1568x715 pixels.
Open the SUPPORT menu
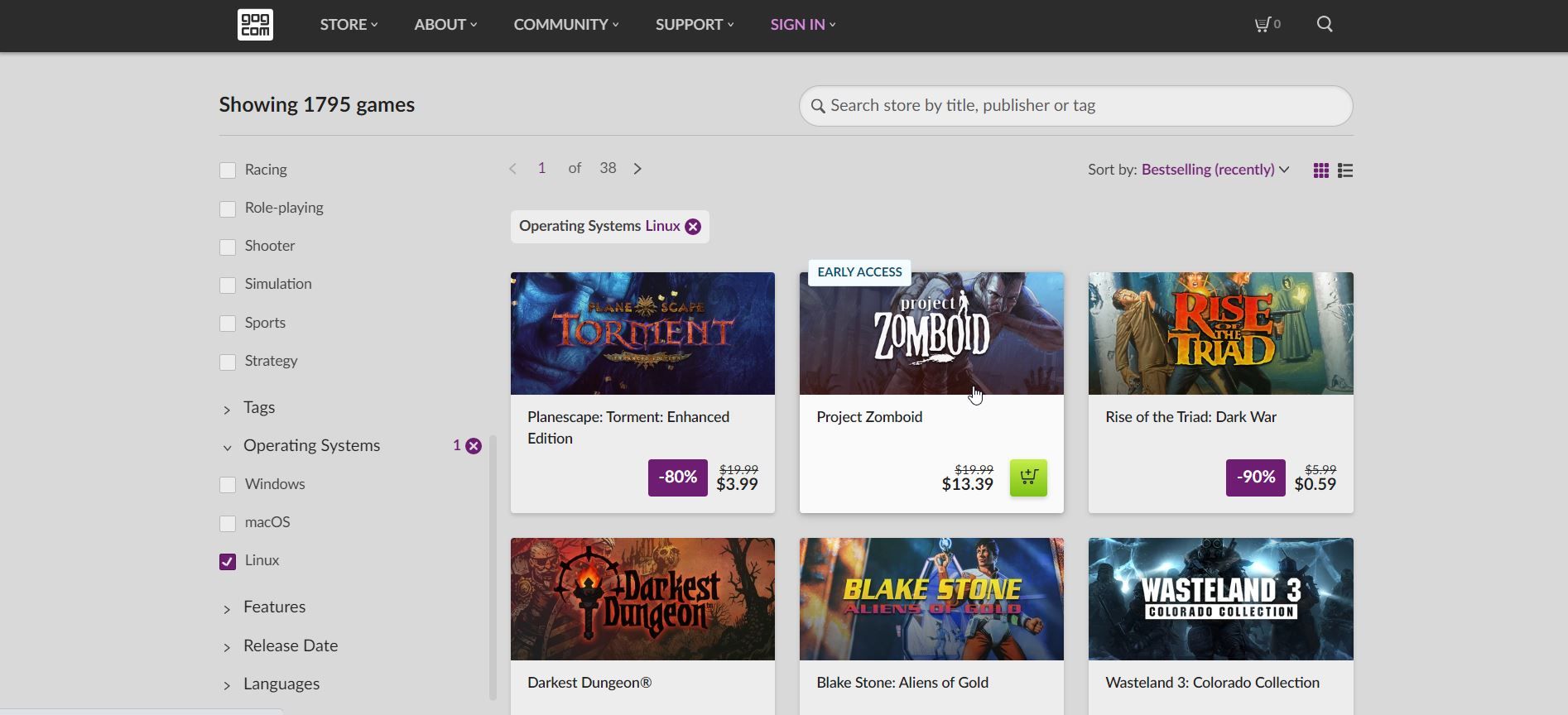[x=695, y=25]
